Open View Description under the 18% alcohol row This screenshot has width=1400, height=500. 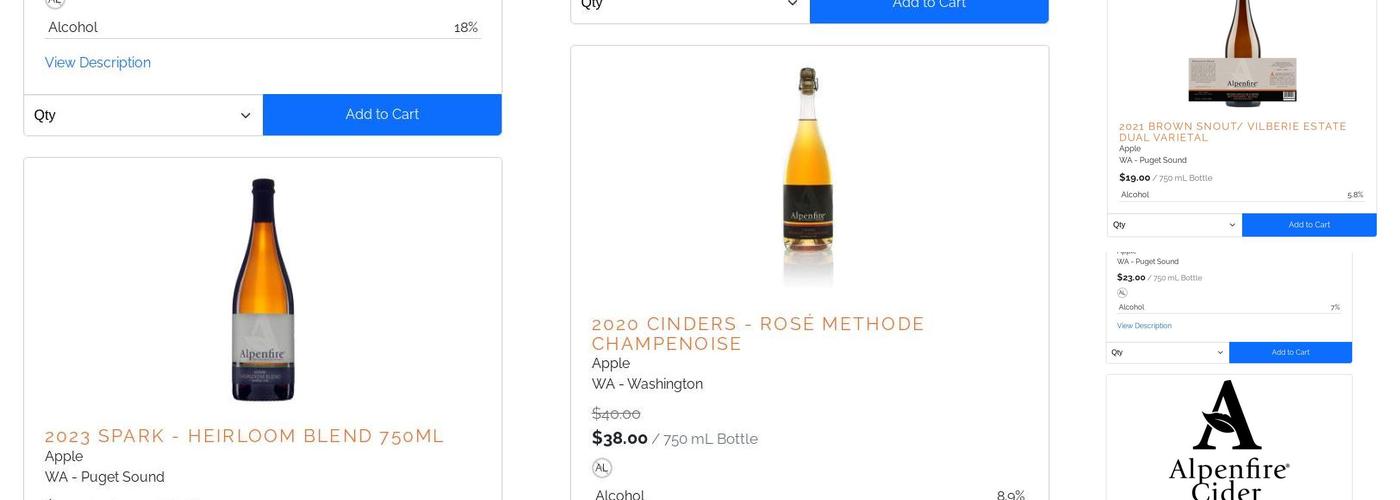[x=98, y=63]
